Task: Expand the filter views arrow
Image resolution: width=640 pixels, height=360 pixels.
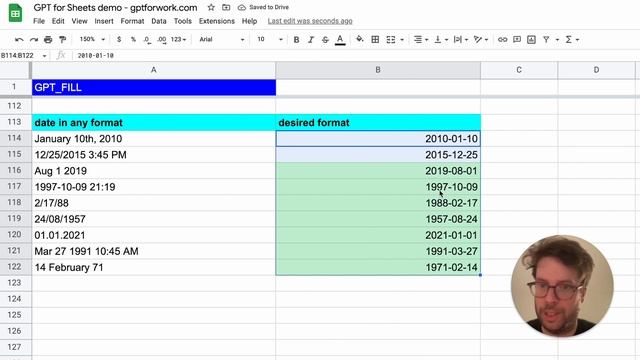Action: [x=557, y=40]
